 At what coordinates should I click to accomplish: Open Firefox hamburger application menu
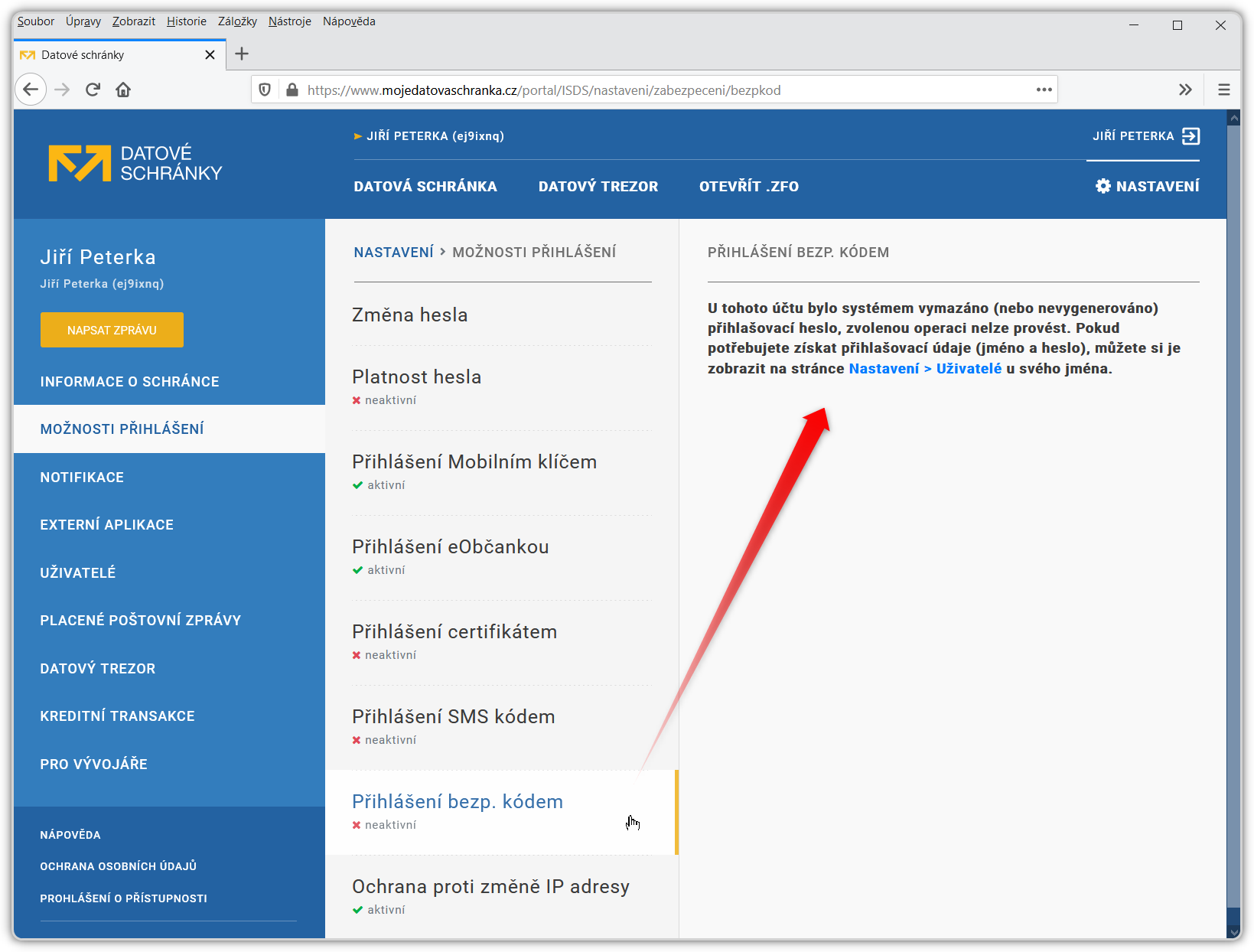[1224, 90]
